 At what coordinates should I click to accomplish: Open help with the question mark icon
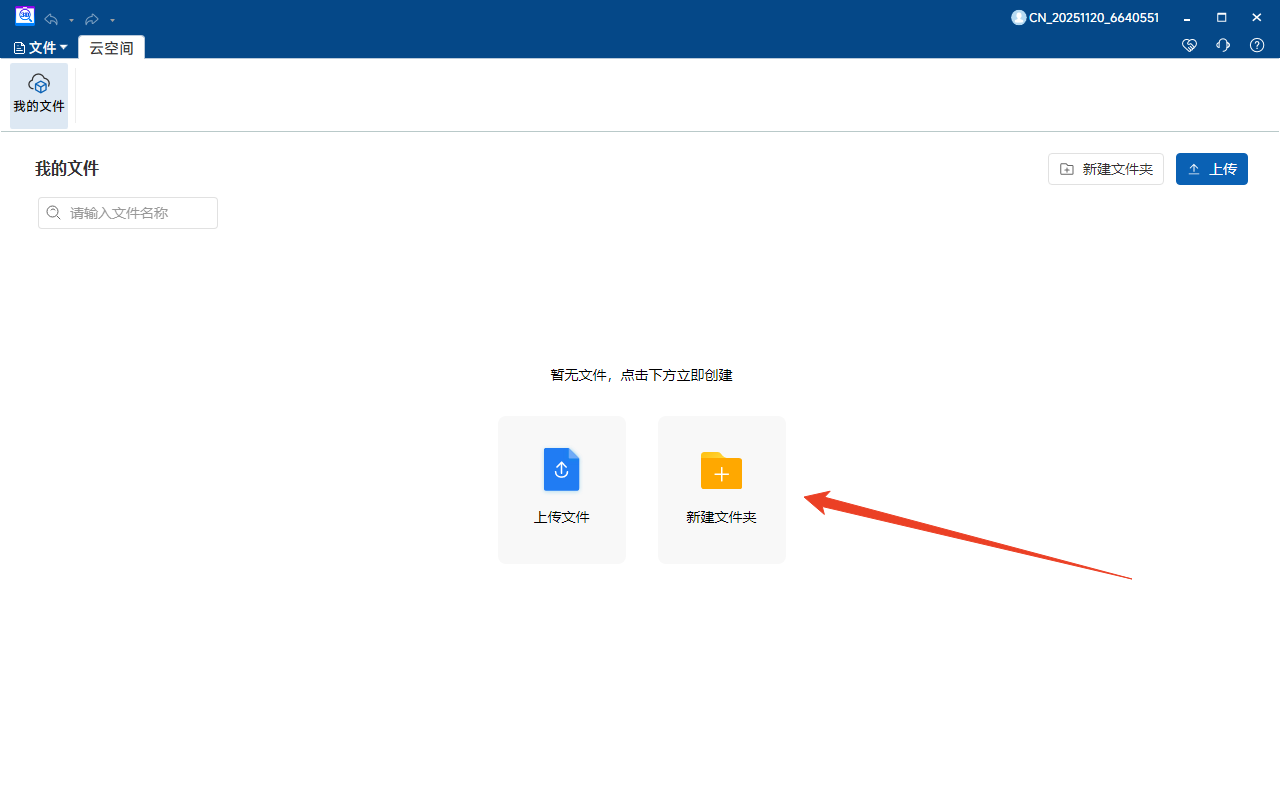coord(1256,45)
